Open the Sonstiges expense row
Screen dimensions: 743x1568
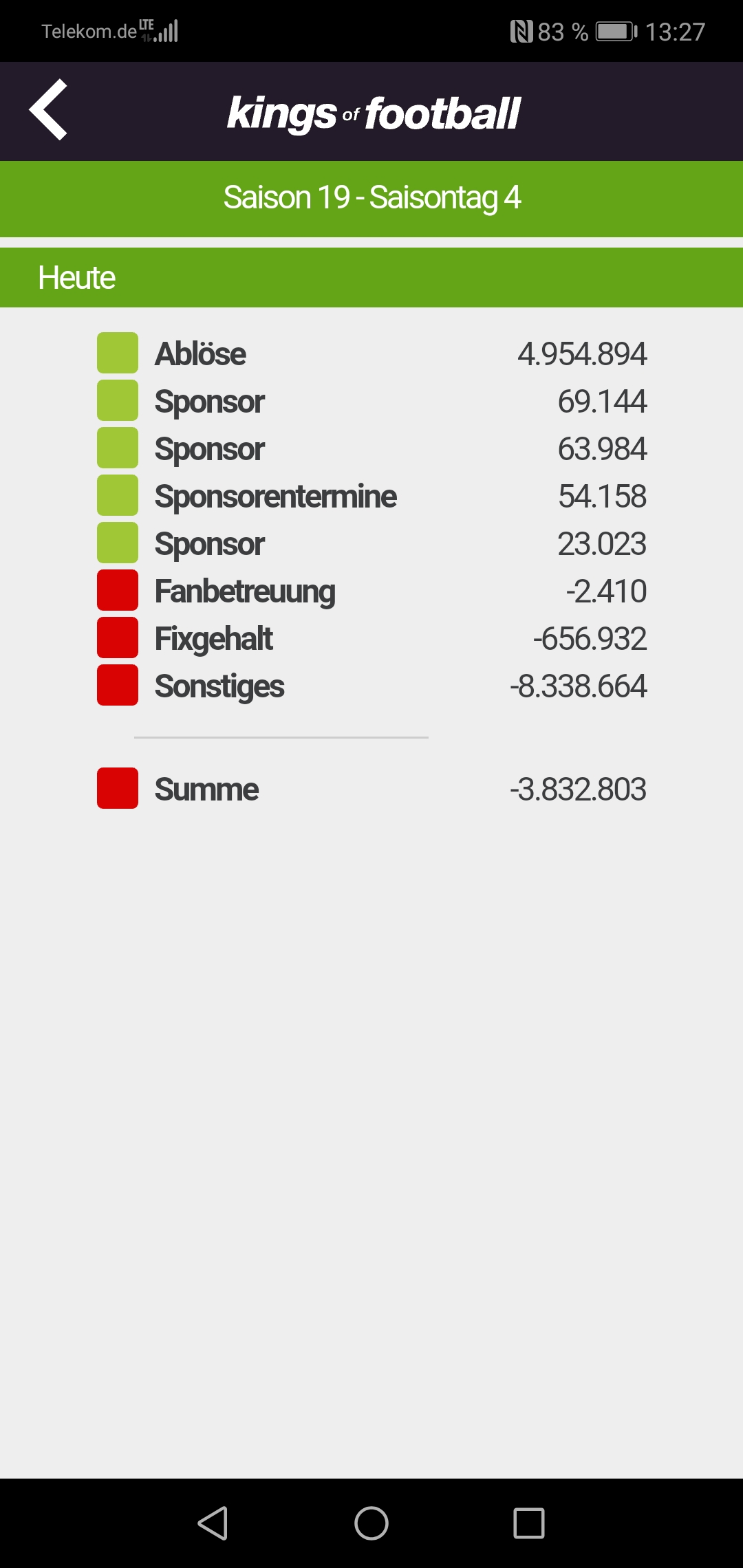pyautogui.click(x=371, y=686)
